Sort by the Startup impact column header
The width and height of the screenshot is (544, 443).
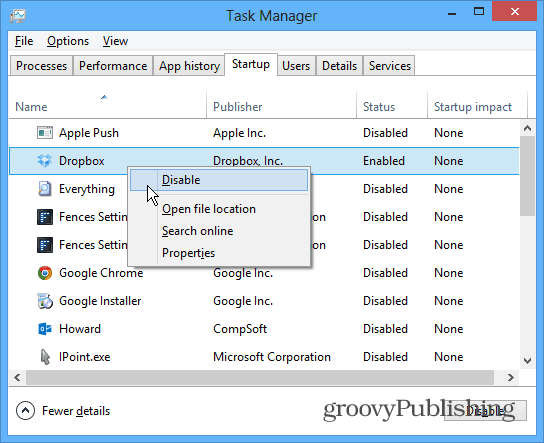pyautogui.click(x=477, y=105)
